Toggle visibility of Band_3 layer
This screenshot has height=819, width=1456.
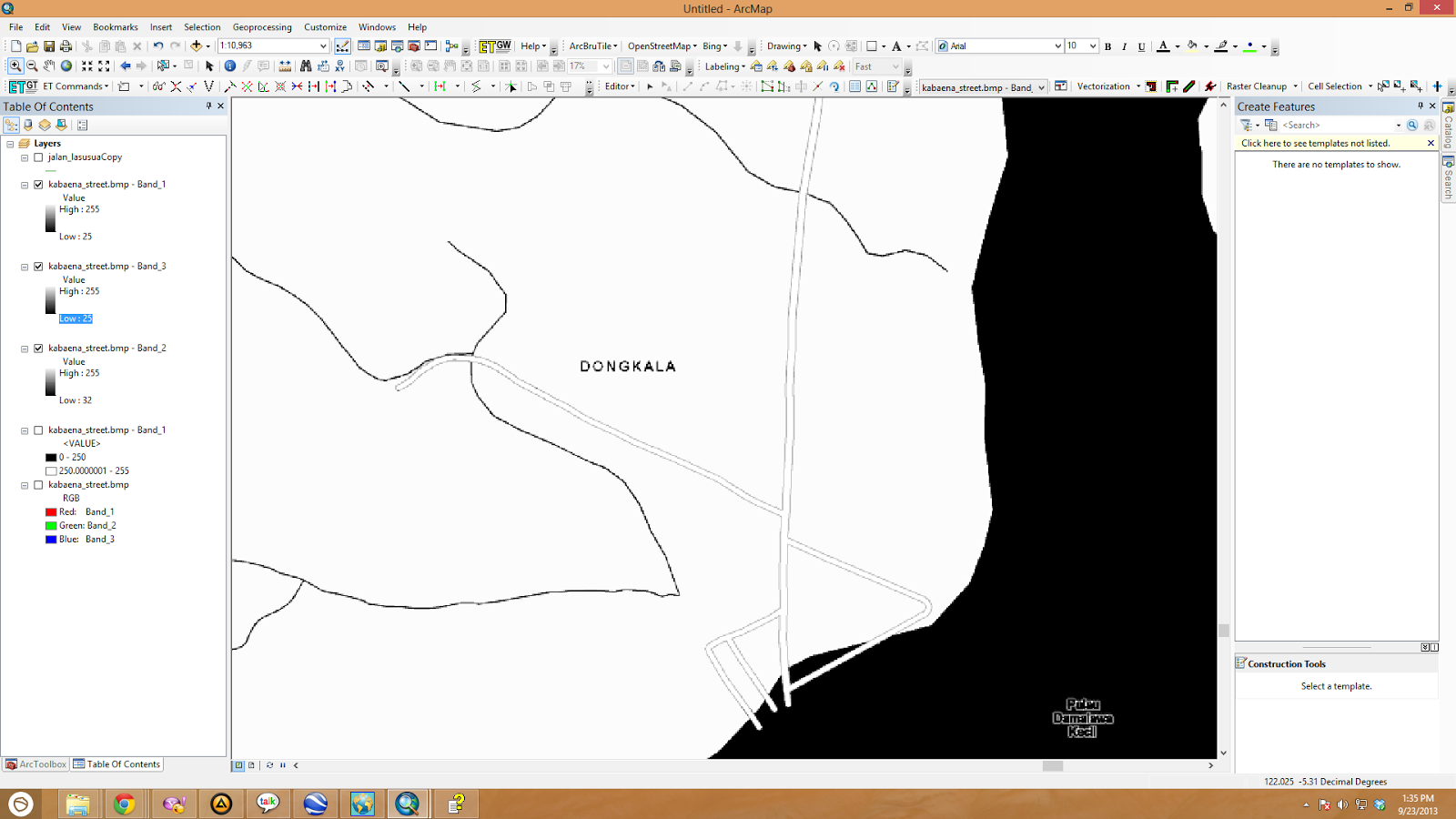(x=37, y=266)
